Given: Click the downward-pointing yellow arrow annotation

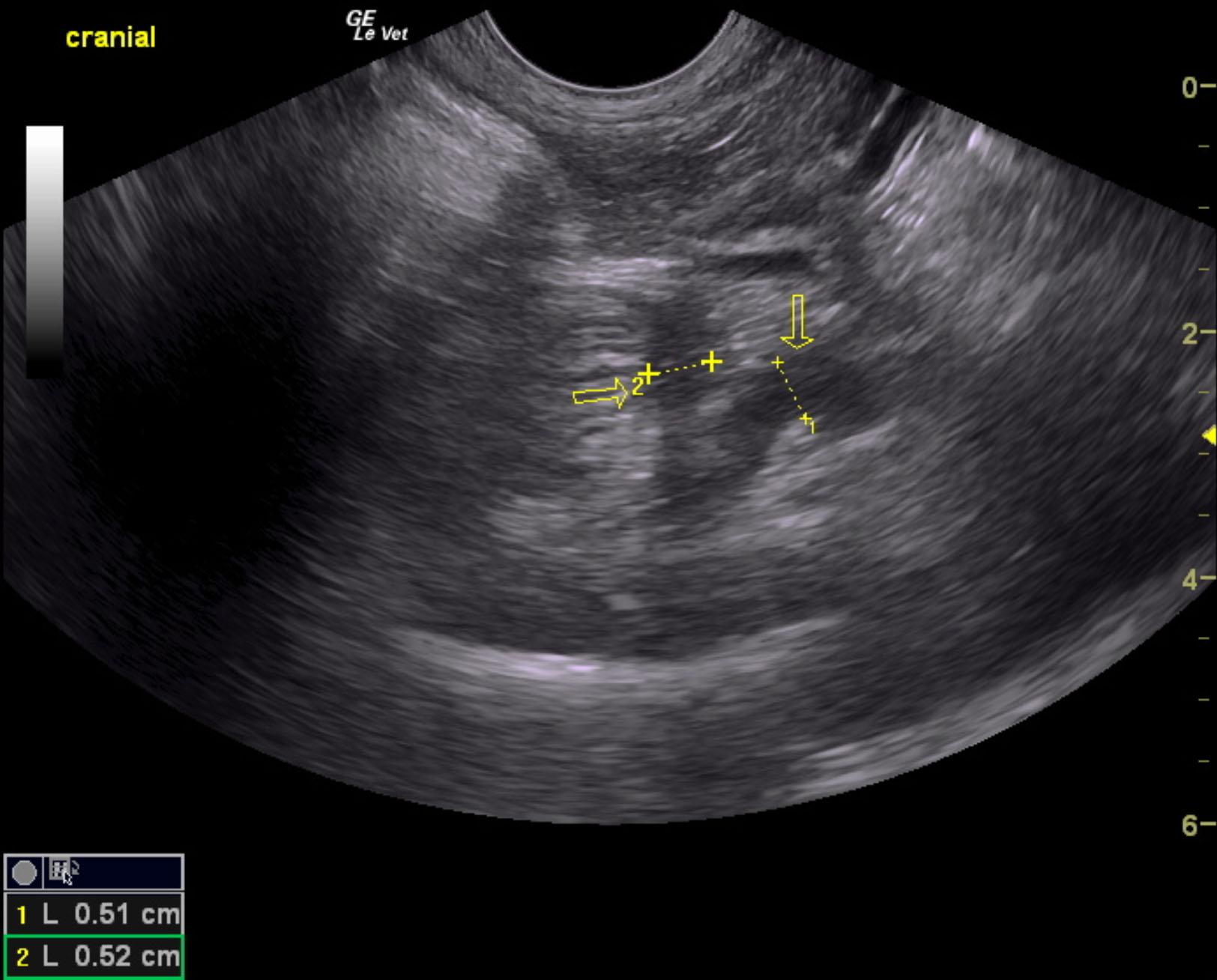Looking at the screenshot, I should (x=797, y=322).
